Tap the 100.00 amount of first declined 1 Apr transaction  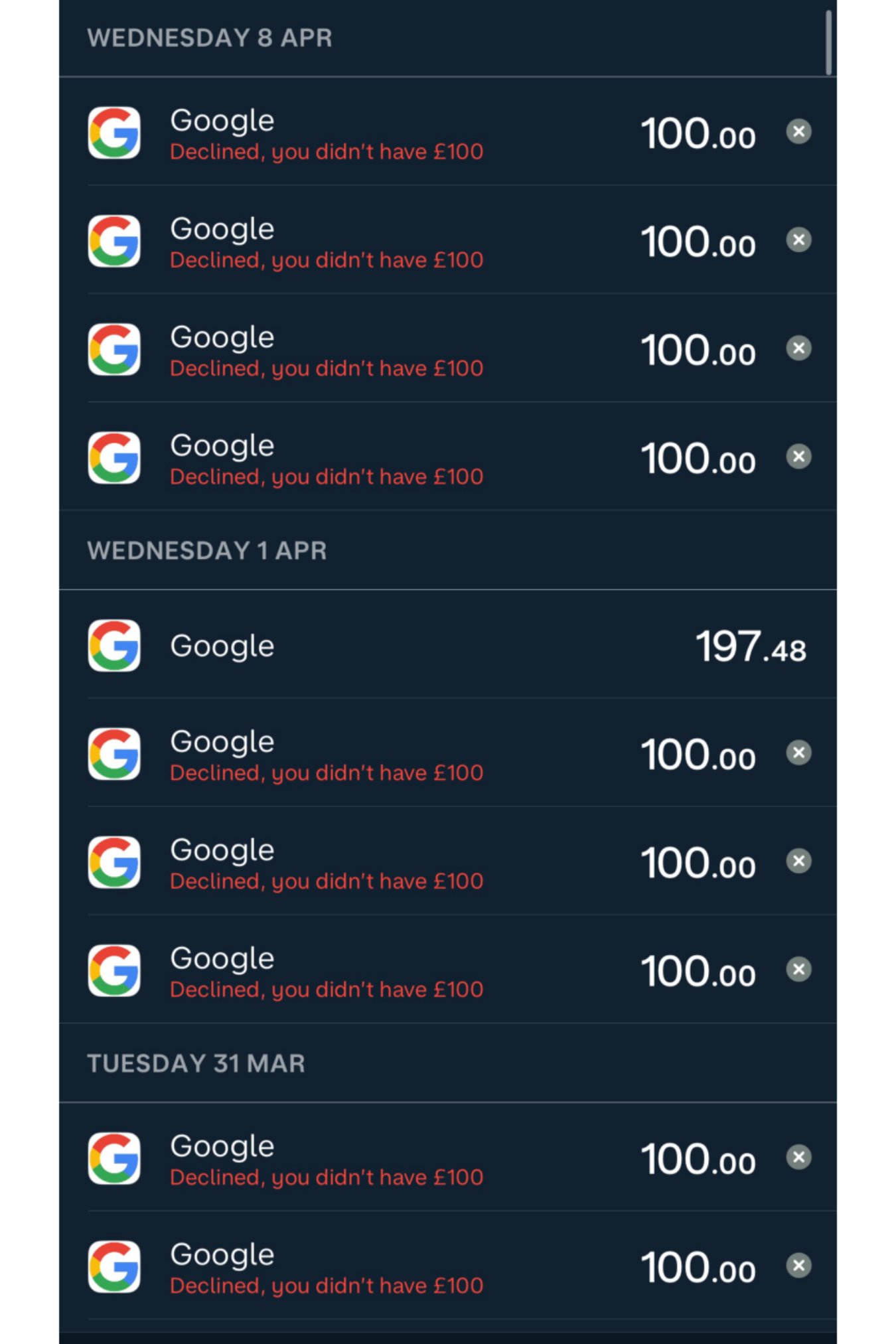pos(698,755)
